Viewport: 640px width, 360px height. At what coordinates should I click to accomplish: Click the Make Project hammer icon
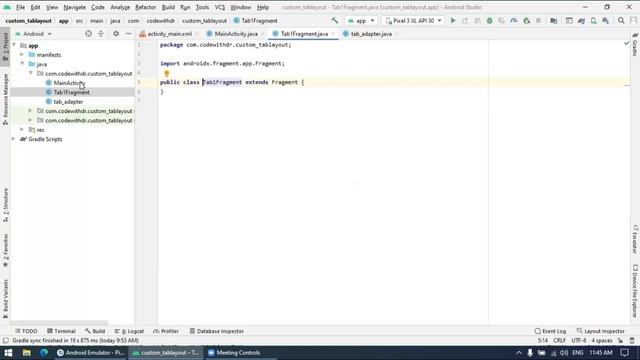point(335,20)
